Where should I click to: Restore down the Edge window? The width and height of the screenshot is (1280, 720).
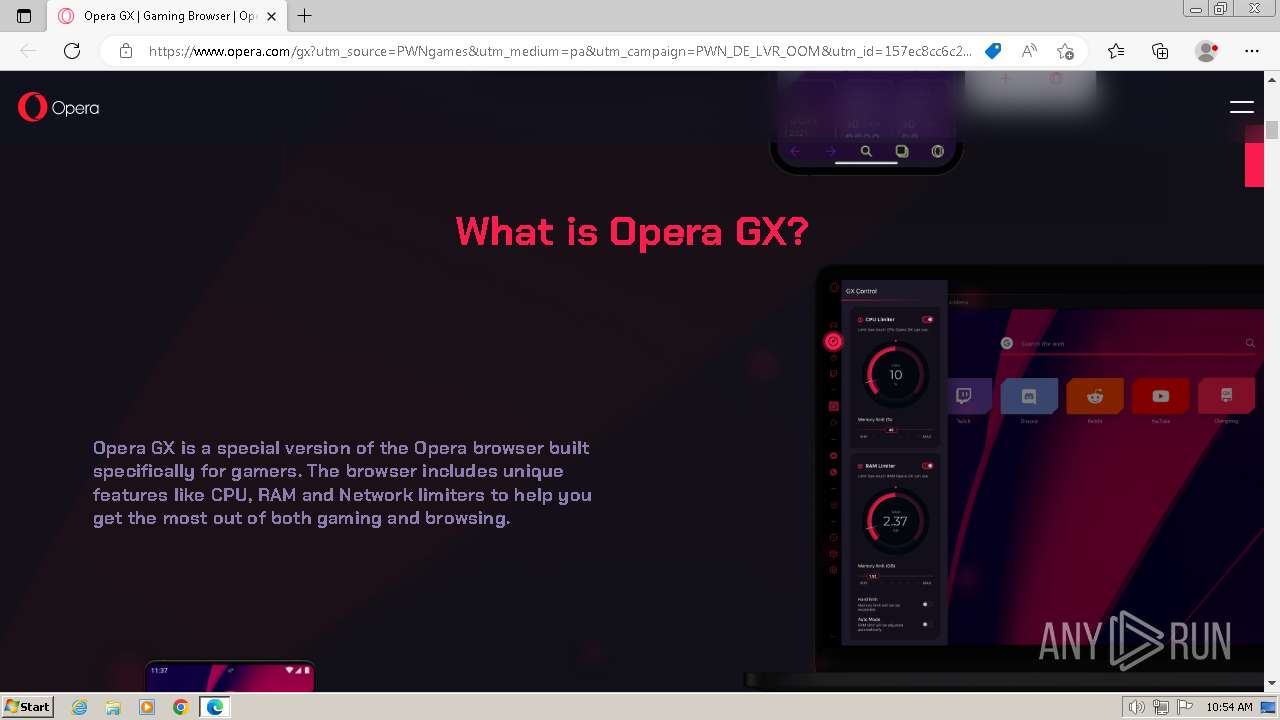(1221, 9)
